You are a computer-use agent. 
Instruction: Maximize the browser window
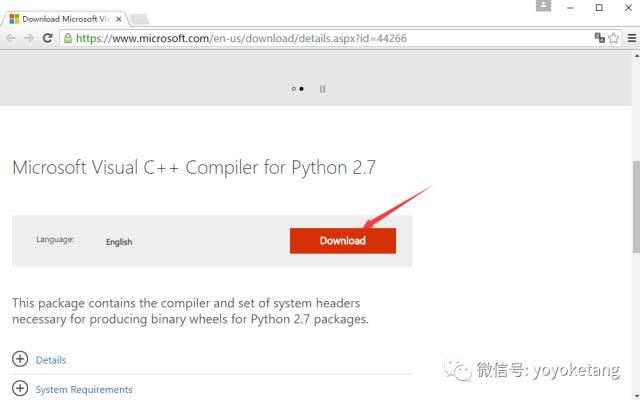[599, 8]
